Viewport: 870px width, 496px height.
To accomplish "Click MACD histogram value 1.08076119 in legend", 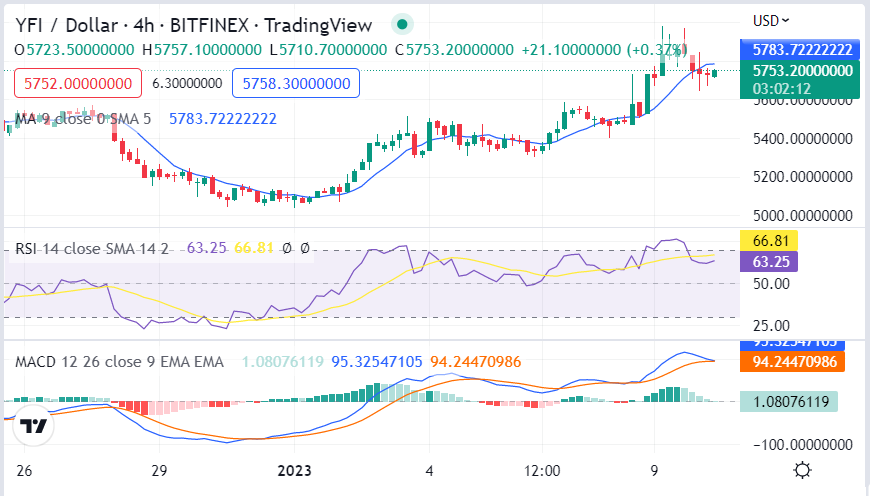I will click(x=282, y=362).
